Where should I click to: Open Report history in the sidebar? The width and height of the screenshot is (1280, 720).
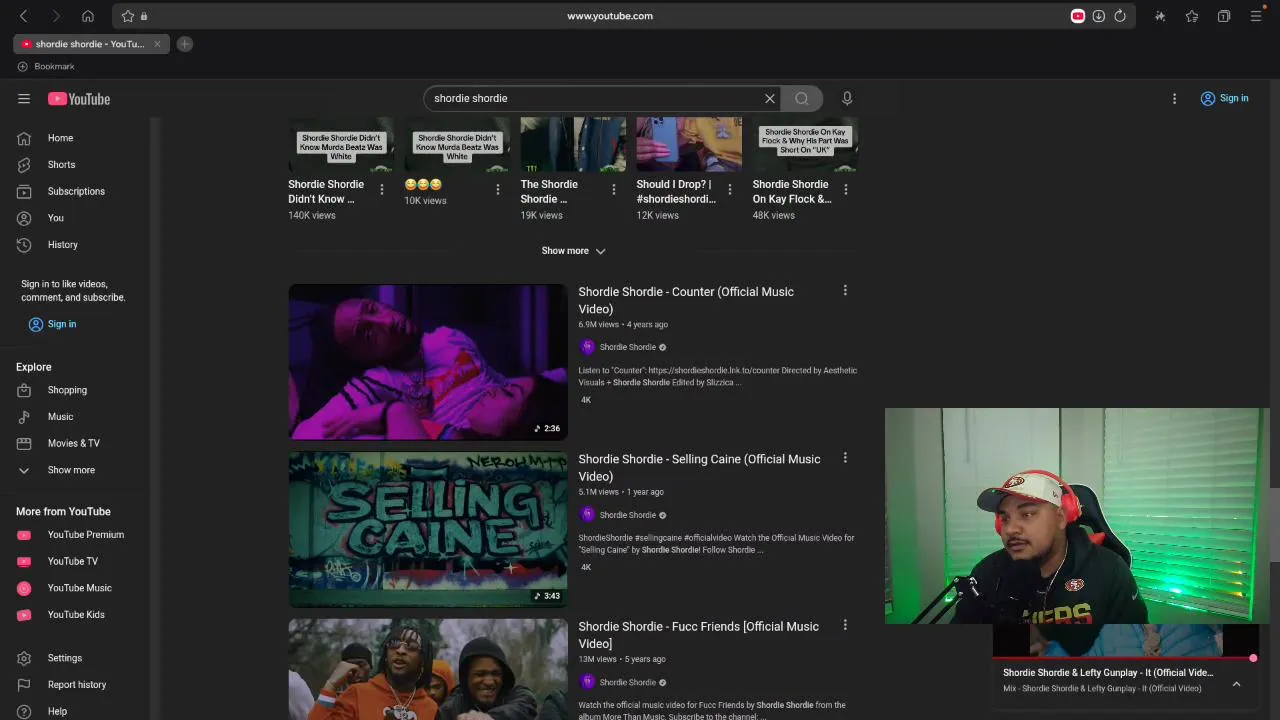[x=75, y=685]
